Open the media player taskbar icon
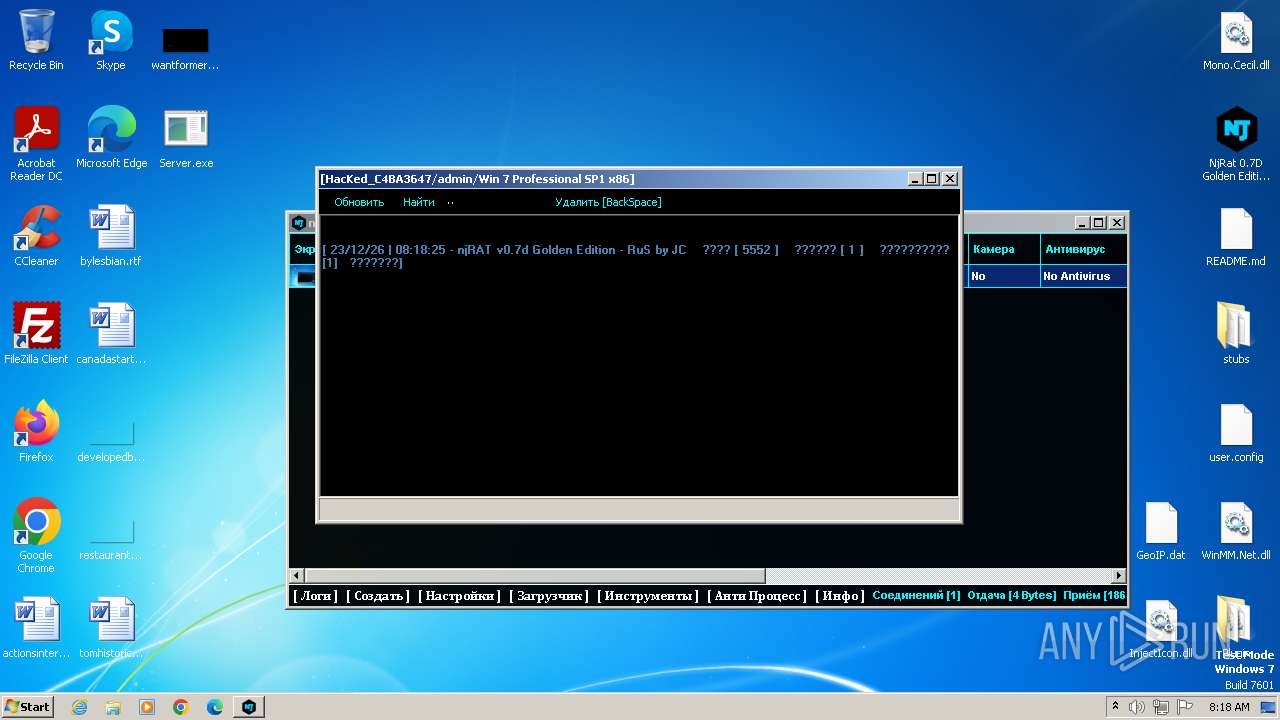The width and height of the screenshot is (1280, 720). 147,707
